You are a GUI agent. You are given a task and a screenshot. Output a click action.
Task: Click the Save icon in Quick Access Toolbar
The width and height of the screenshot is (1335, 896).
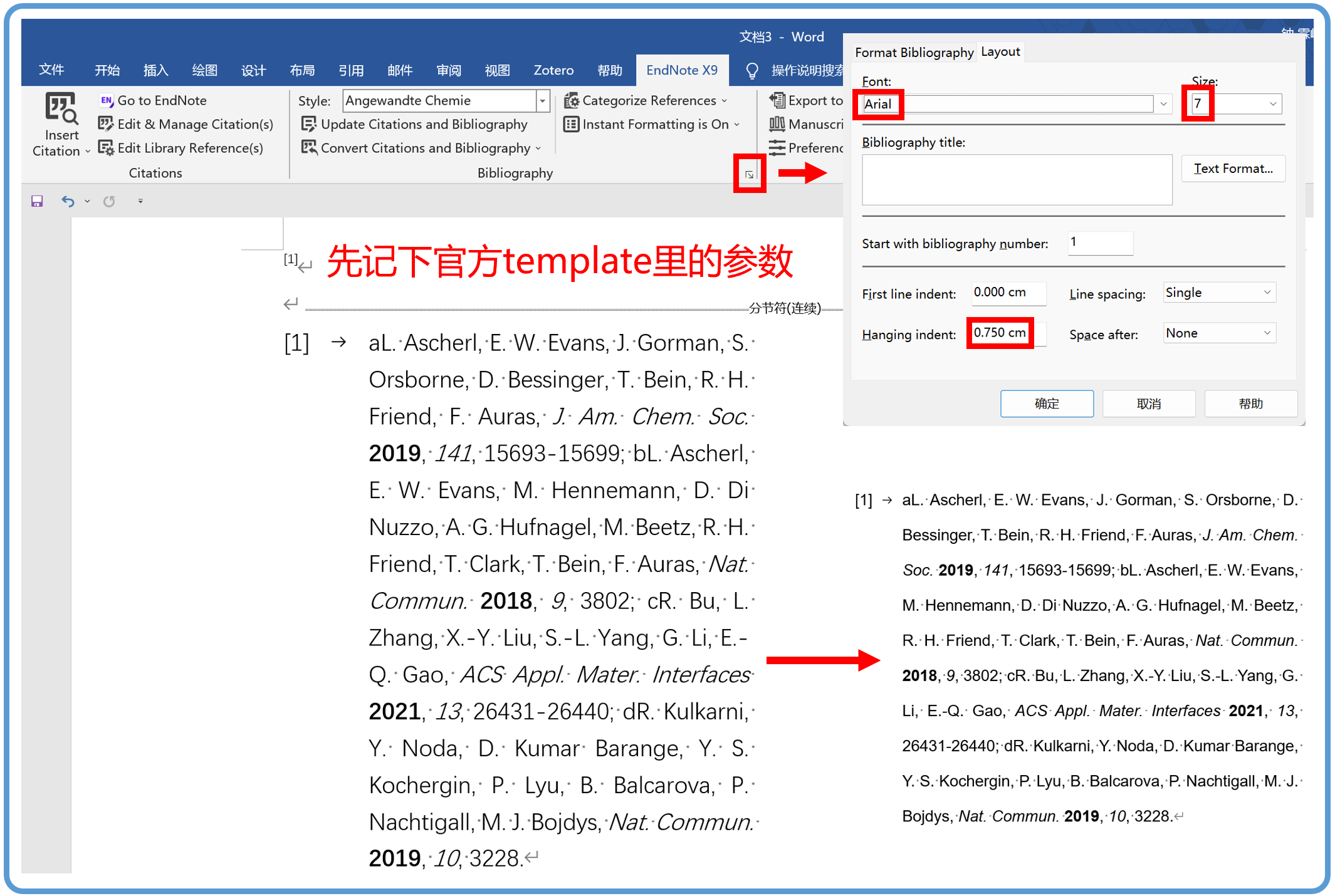(36, 201)
